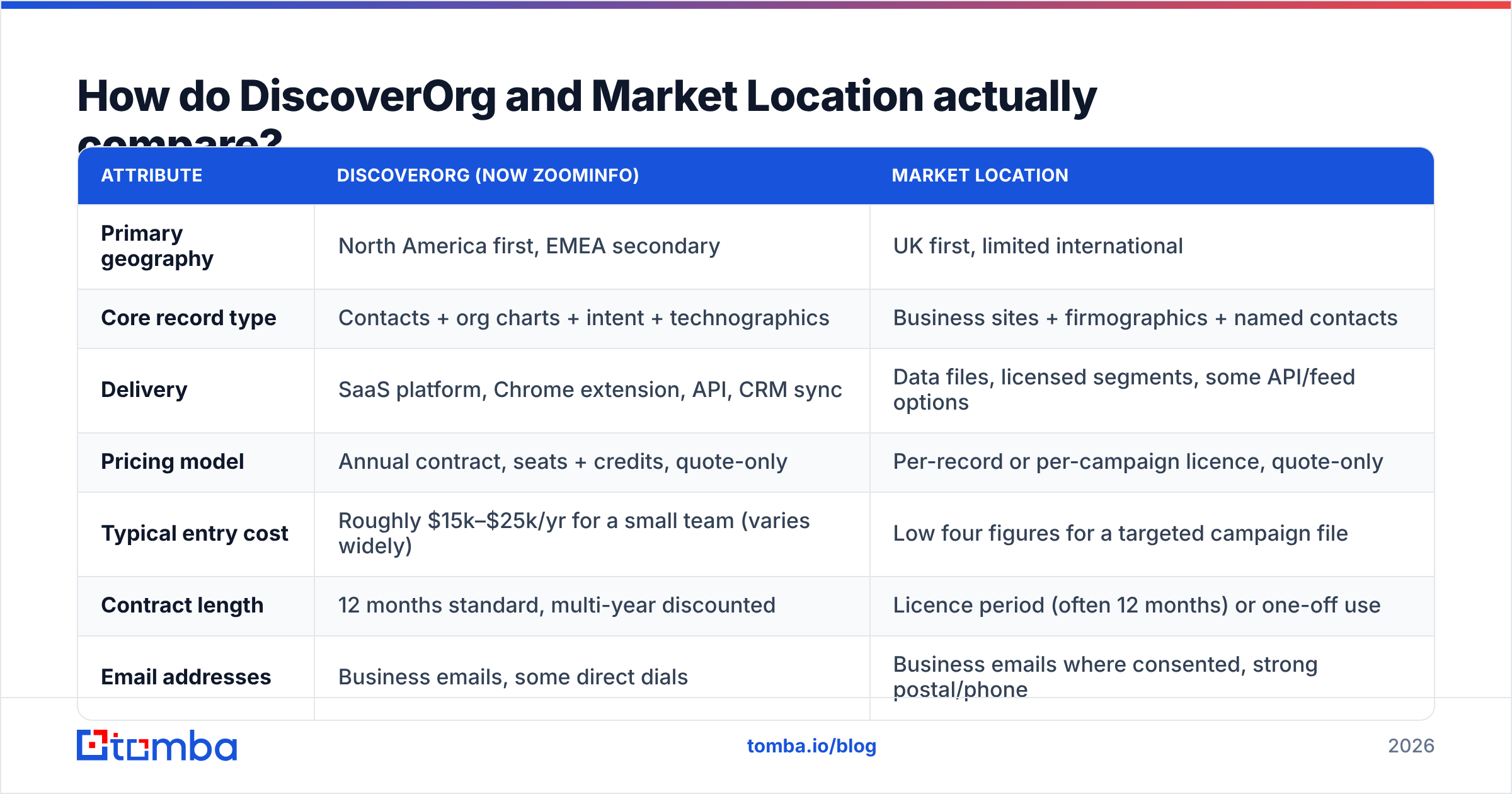Click the Delivery row label

pyautogui.click(x=144, y=390)
